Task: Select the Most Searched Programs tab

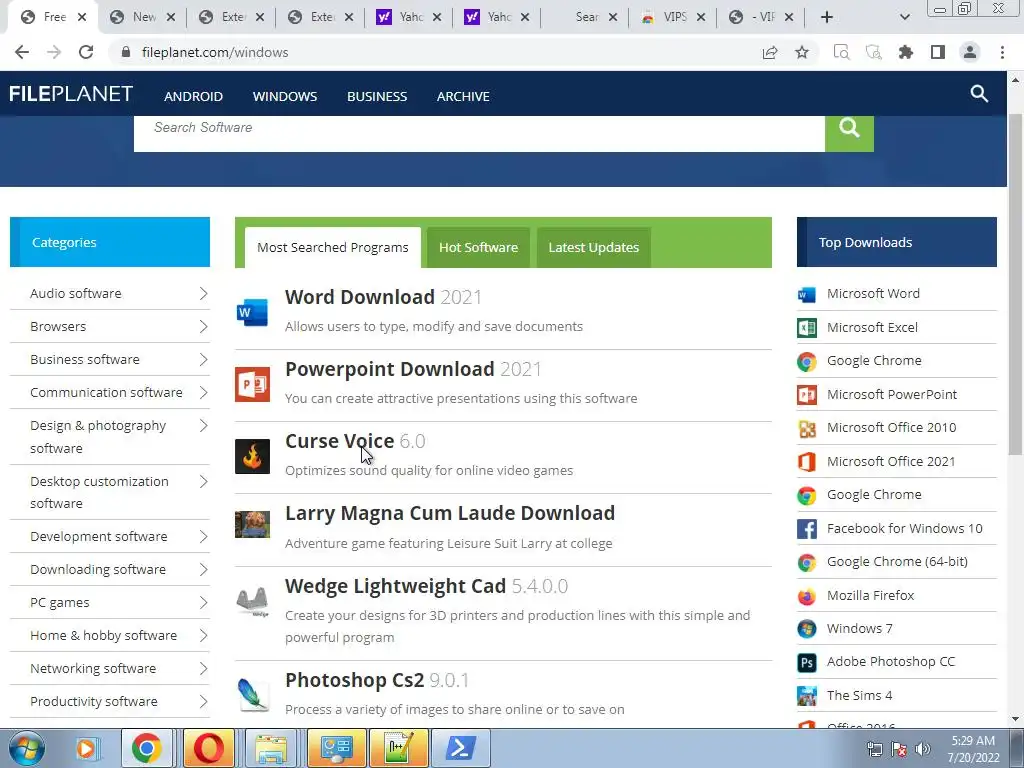Action: tap(332, 248)
